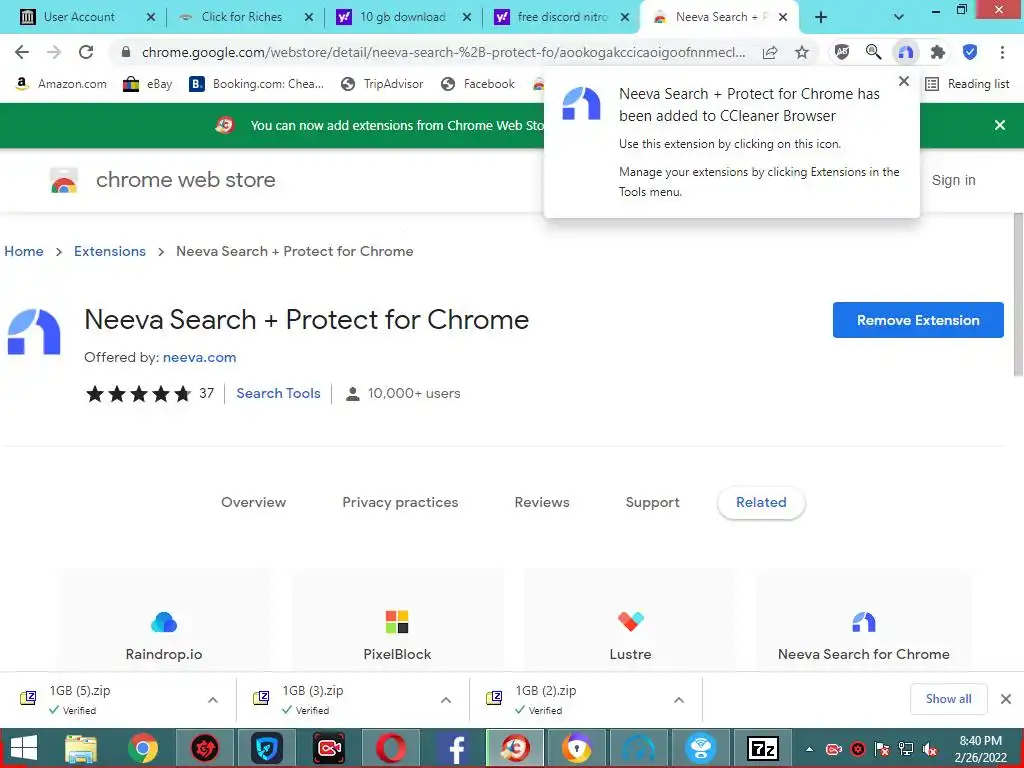Expand options for 1GB (3).zip download
1024x768 pixels.
coord(446,699)
